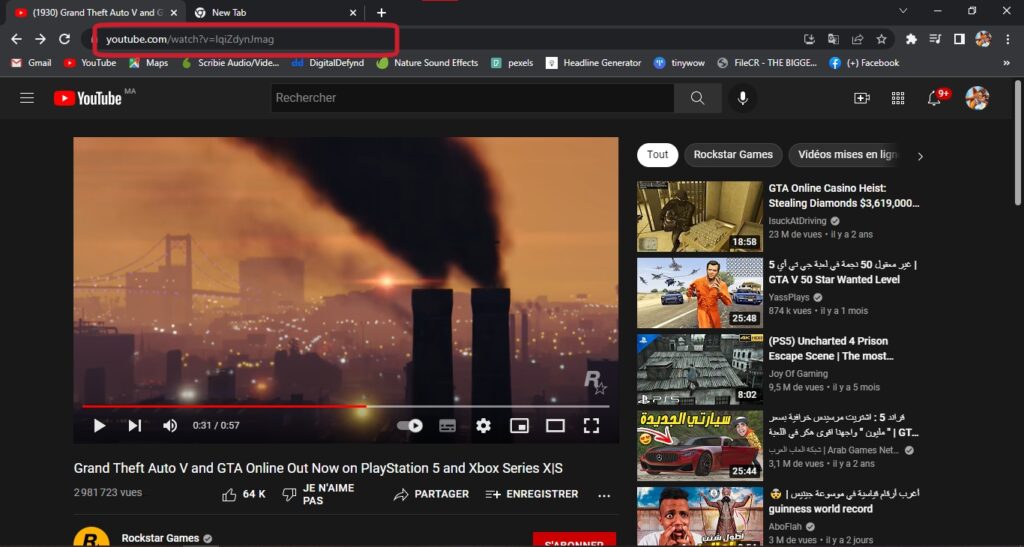Image resolution: width=1024 pixels, height=547 pixels.
Task: Toggle Chrome side panel
Action: pyautogui.click(x=959, y=39)
